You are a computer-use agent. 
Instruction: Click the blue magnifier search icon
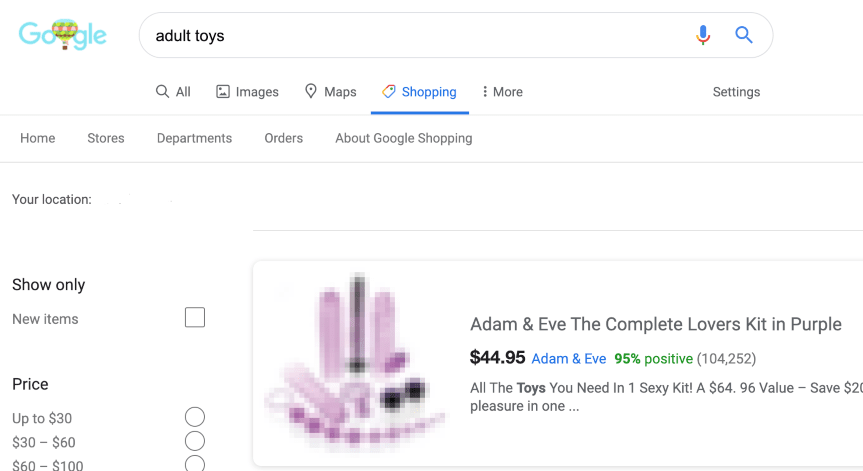click(x=744, y=36)
